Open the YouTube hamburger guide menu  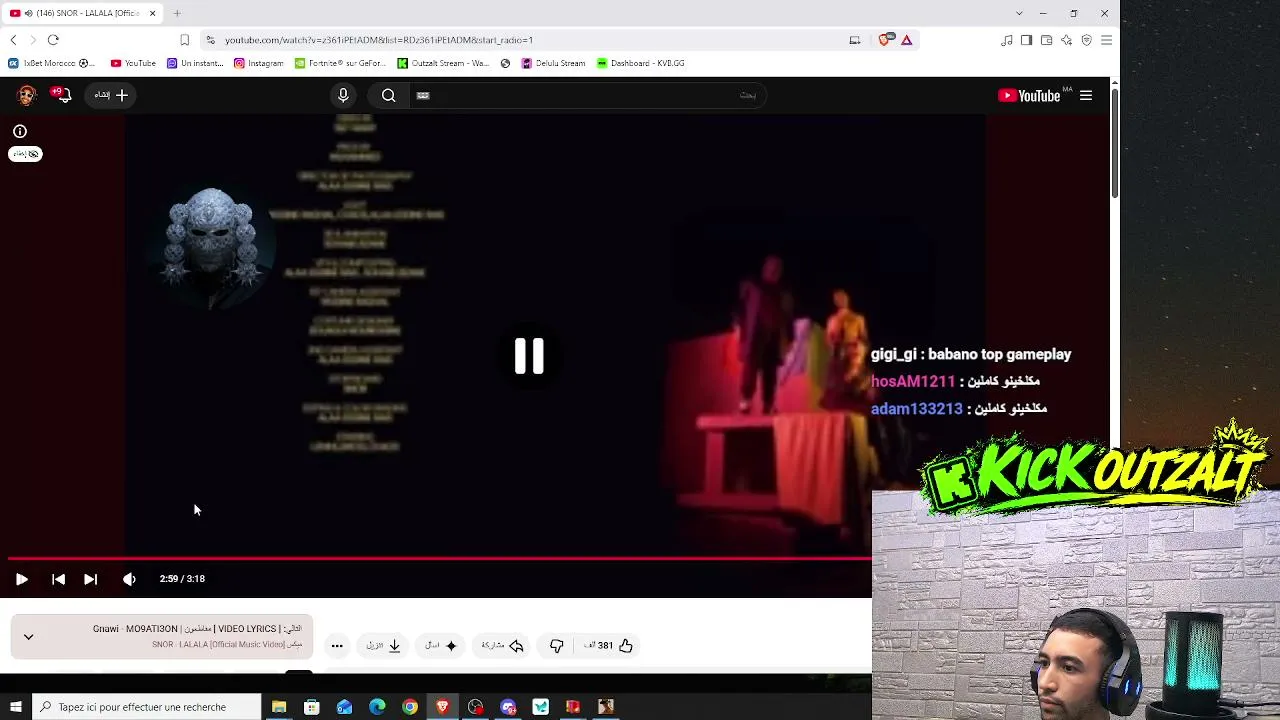click(1086, 95)
